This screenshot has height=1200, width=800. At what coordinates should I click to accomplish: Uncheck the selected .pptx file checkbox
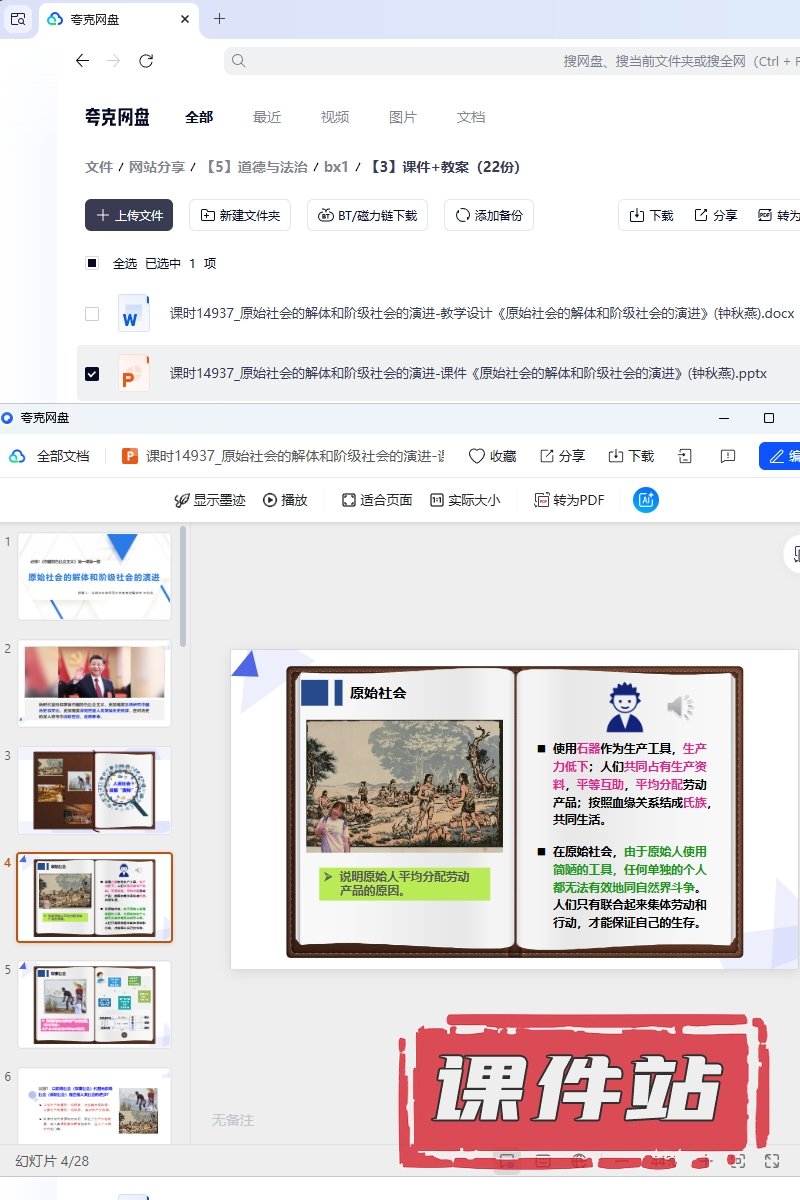[92, 373]
